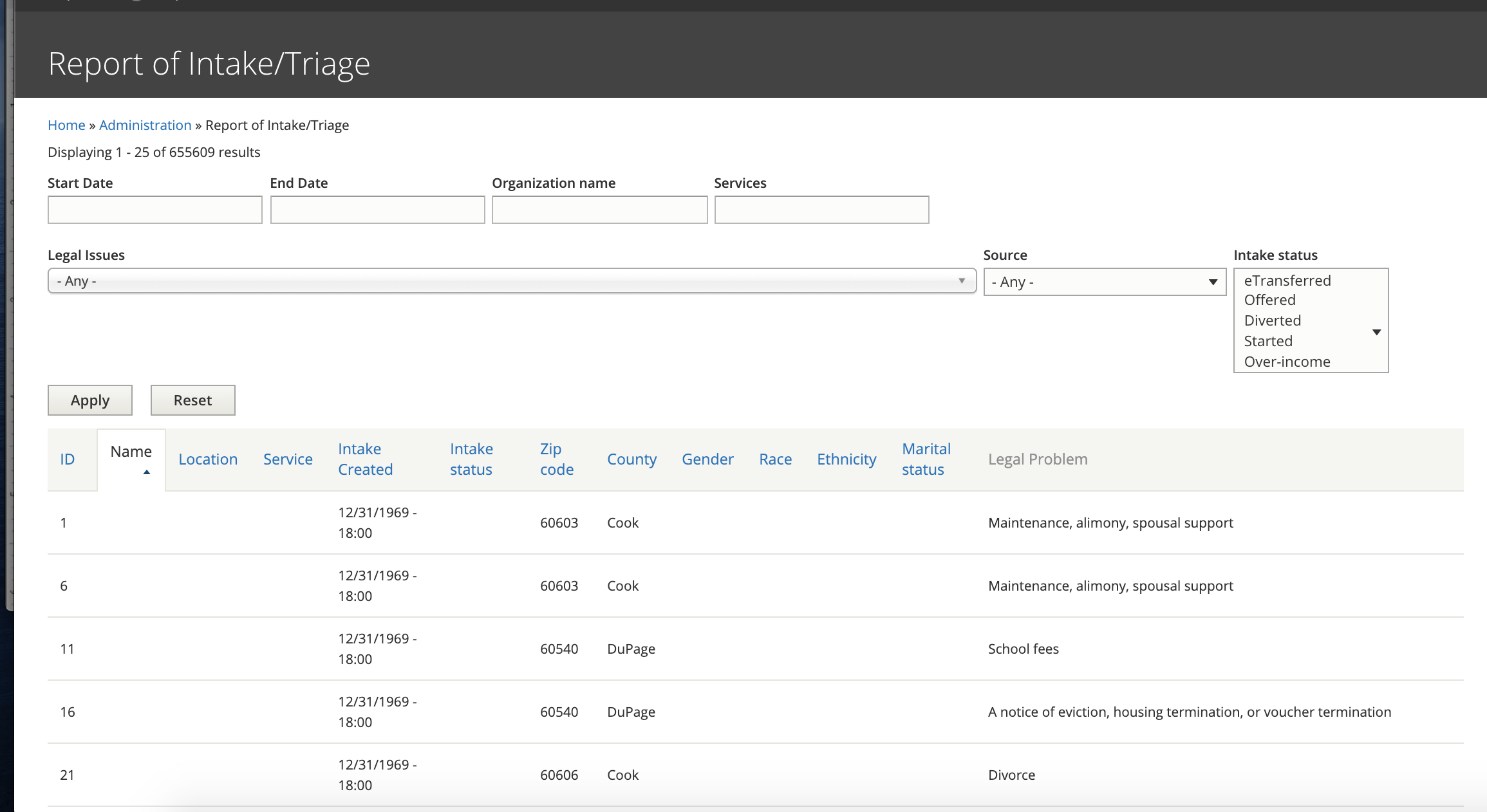Screen dimensions: 1487x812
Task: Sort table by Marital status column
Action: tap(926, 459)
